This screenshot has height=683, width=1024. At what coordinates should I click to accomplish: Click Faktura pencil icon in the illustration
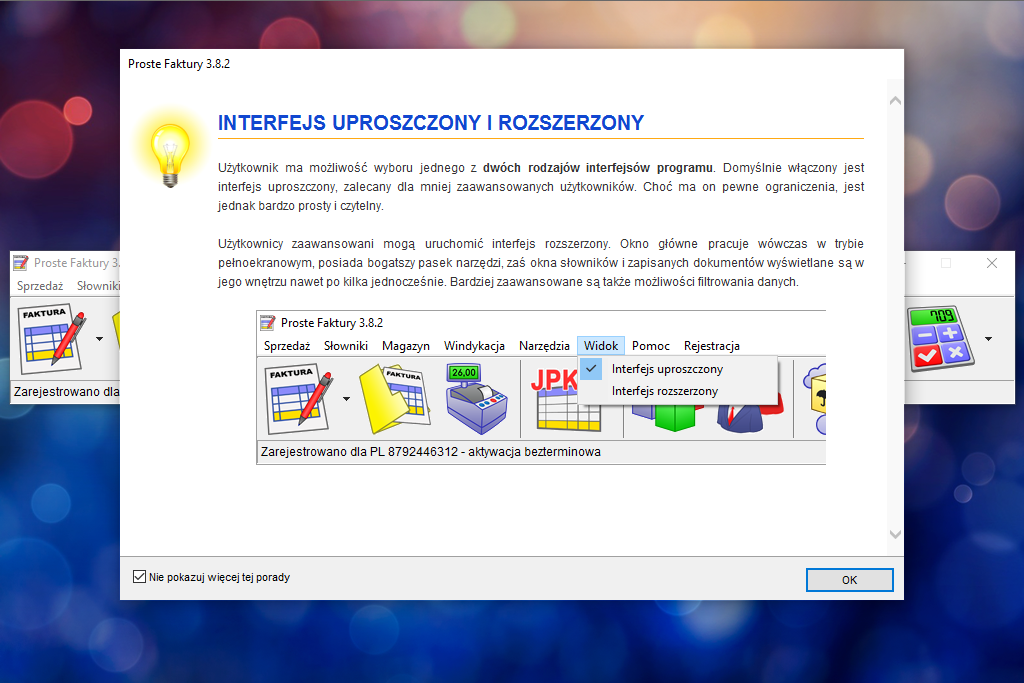click(300, 399)
